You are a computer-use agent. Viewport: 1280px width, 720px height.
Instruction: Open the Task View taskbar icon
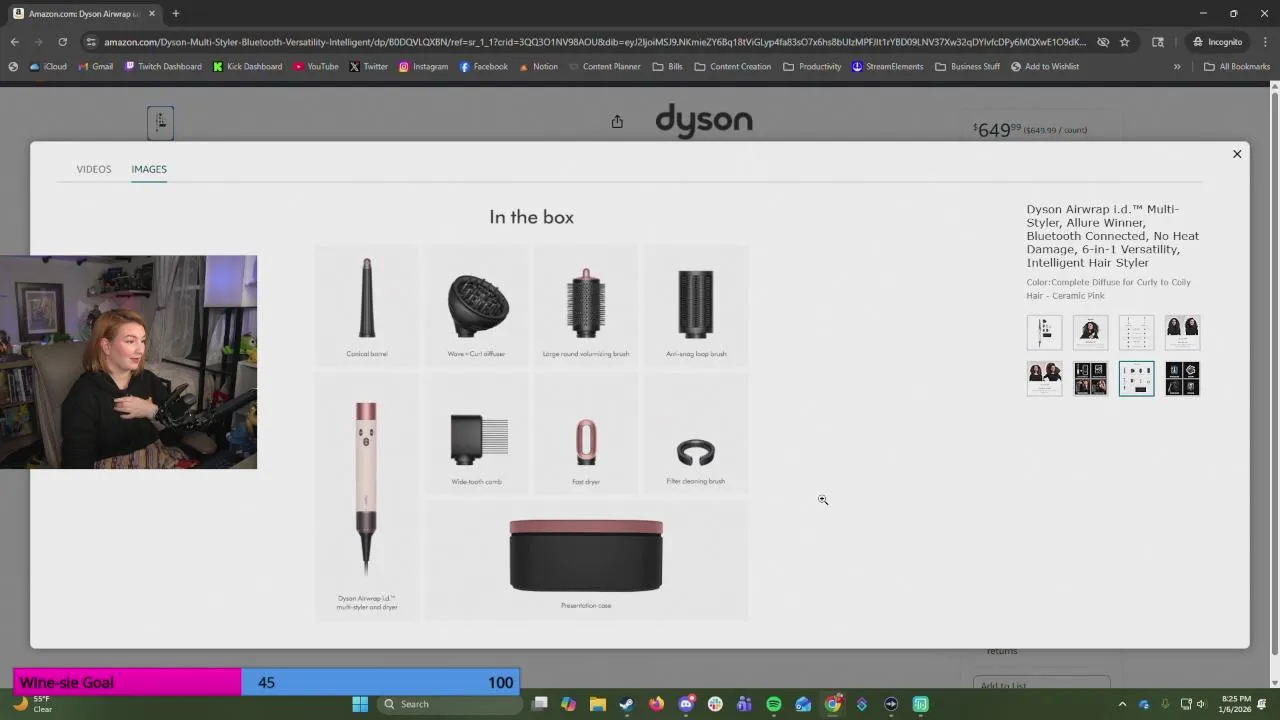(539, 704)
